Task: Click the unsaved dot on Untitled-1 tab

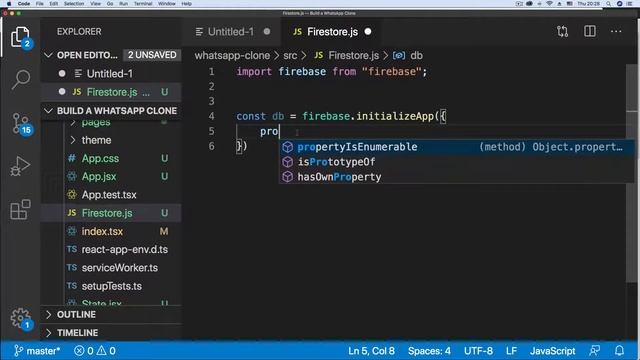Action: pyautogui.click(x=267, y=31)
